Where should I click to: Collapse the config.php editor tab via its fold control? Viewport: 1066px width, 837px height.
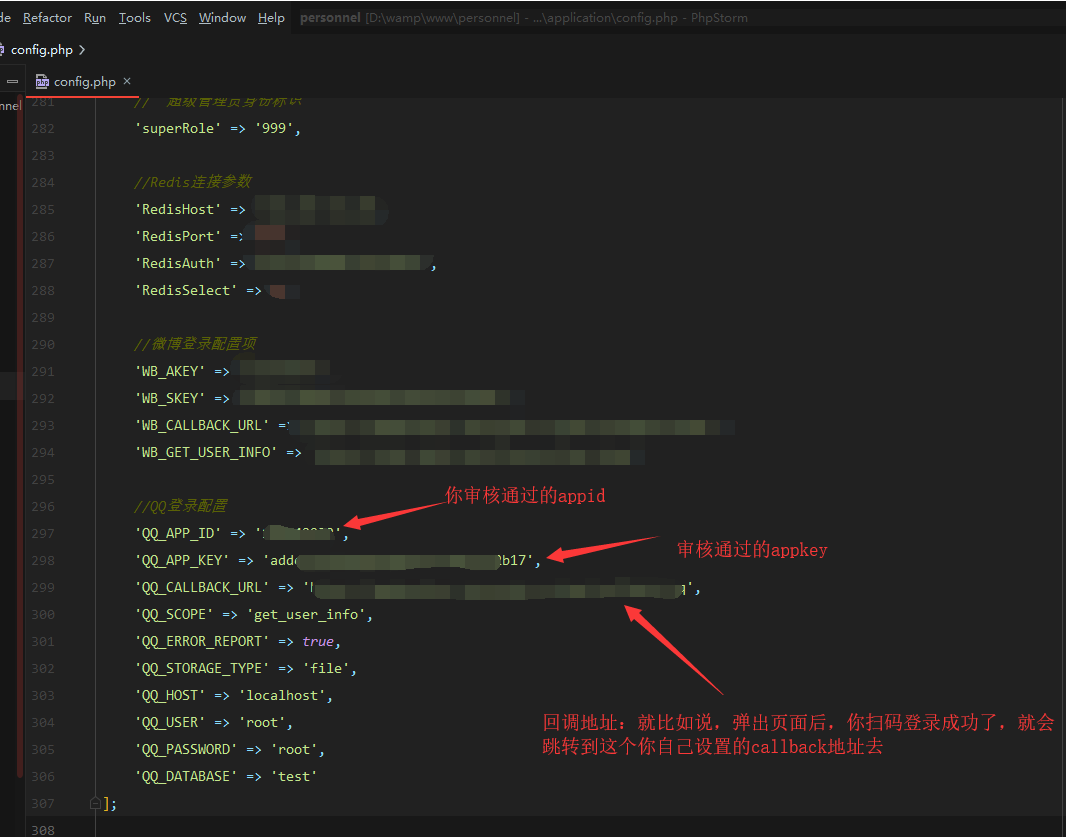(12, 80)
